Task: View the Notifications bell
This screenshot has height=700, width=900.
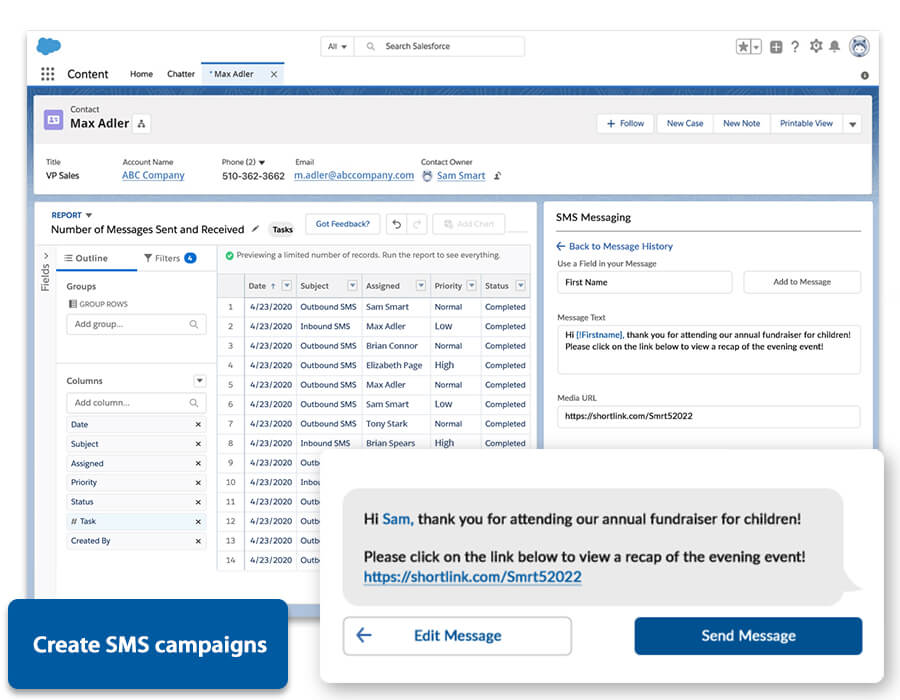Action: point(835,46)
